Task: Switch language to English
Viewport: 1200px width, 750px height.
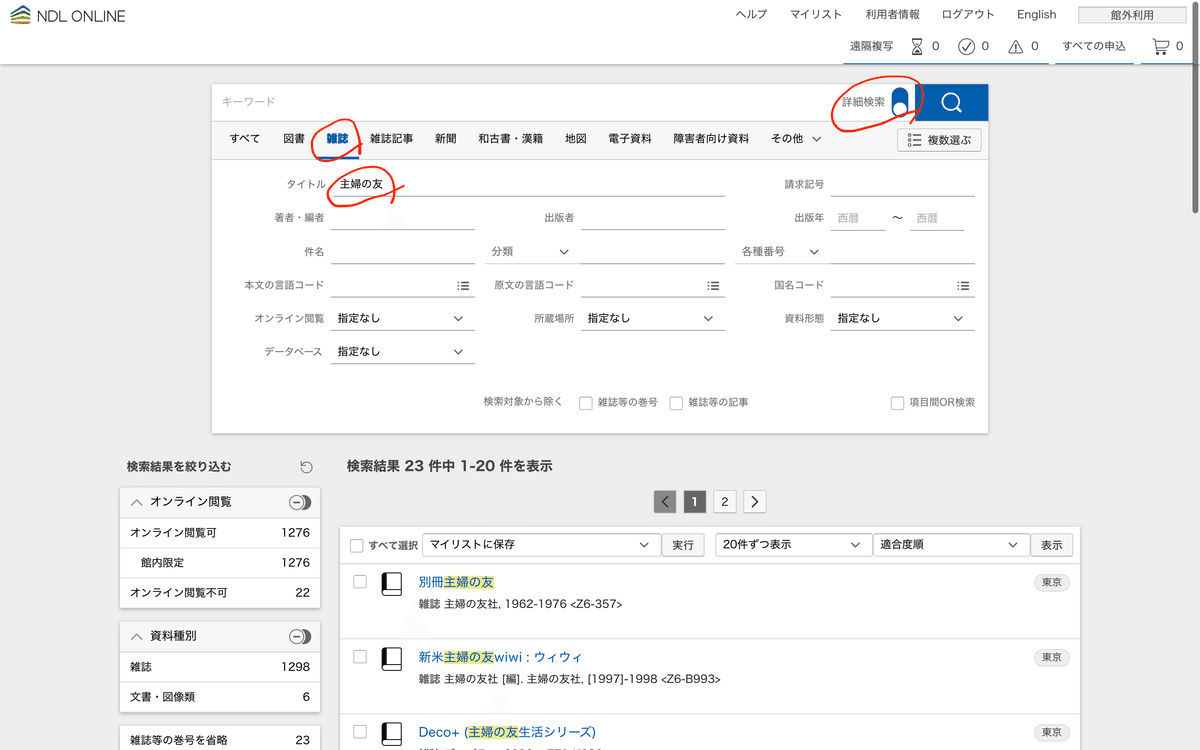Action: 1037,14
